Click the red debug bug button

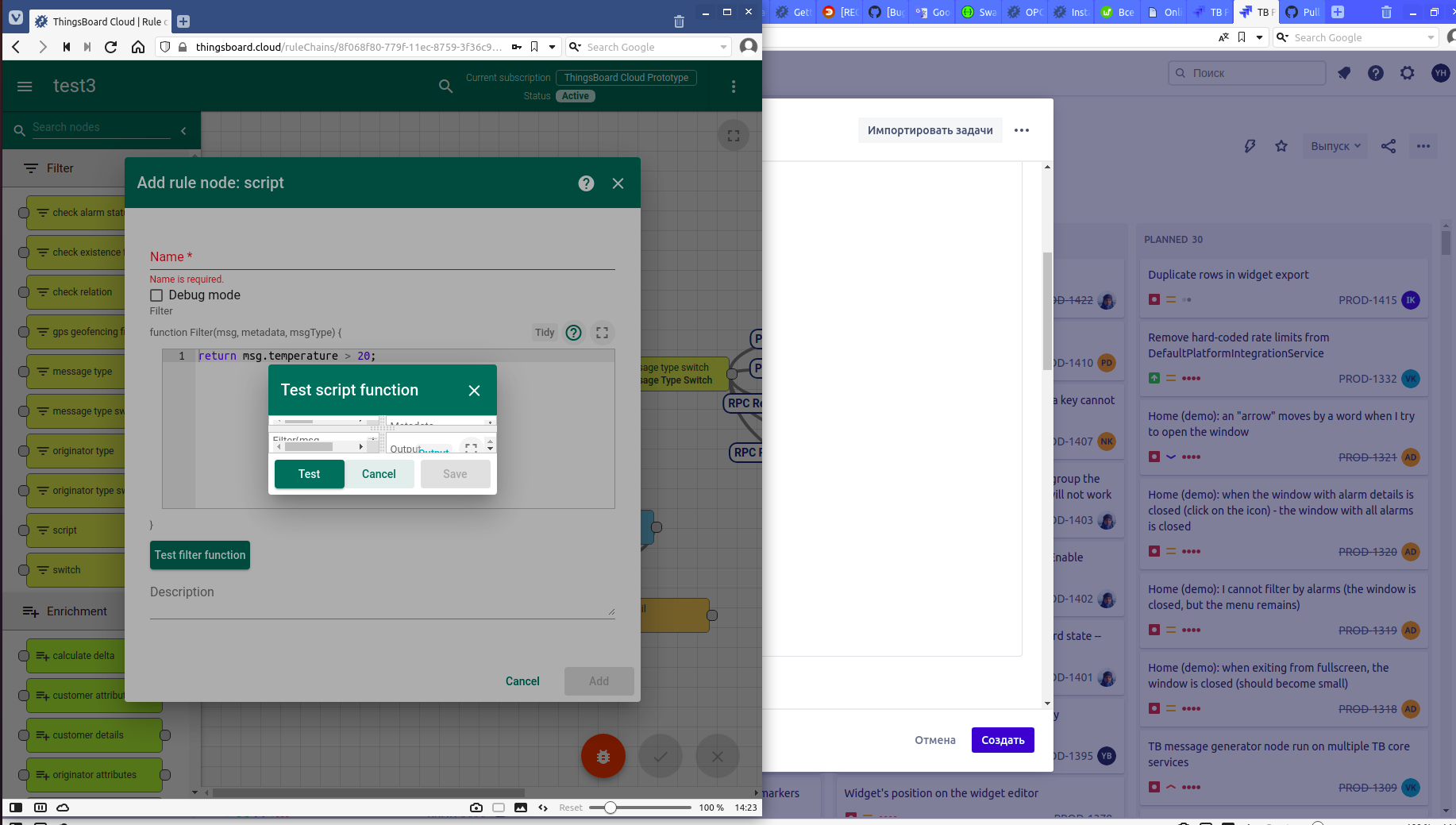[603, 756]
